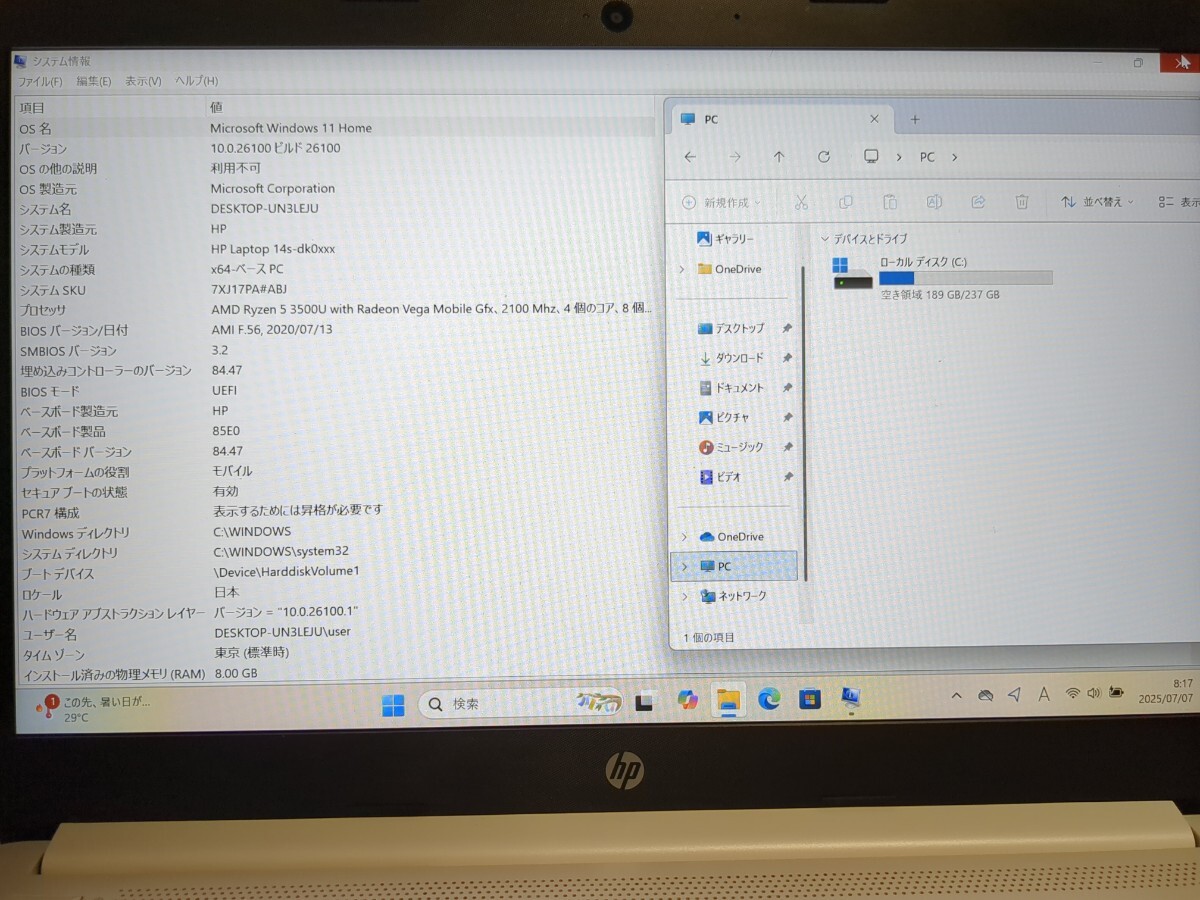The width and height of the screenshot is (1200, 900).
Task: Refresh the File Explorer PC view
Action: pyautogui.click(x=824, y=157)
